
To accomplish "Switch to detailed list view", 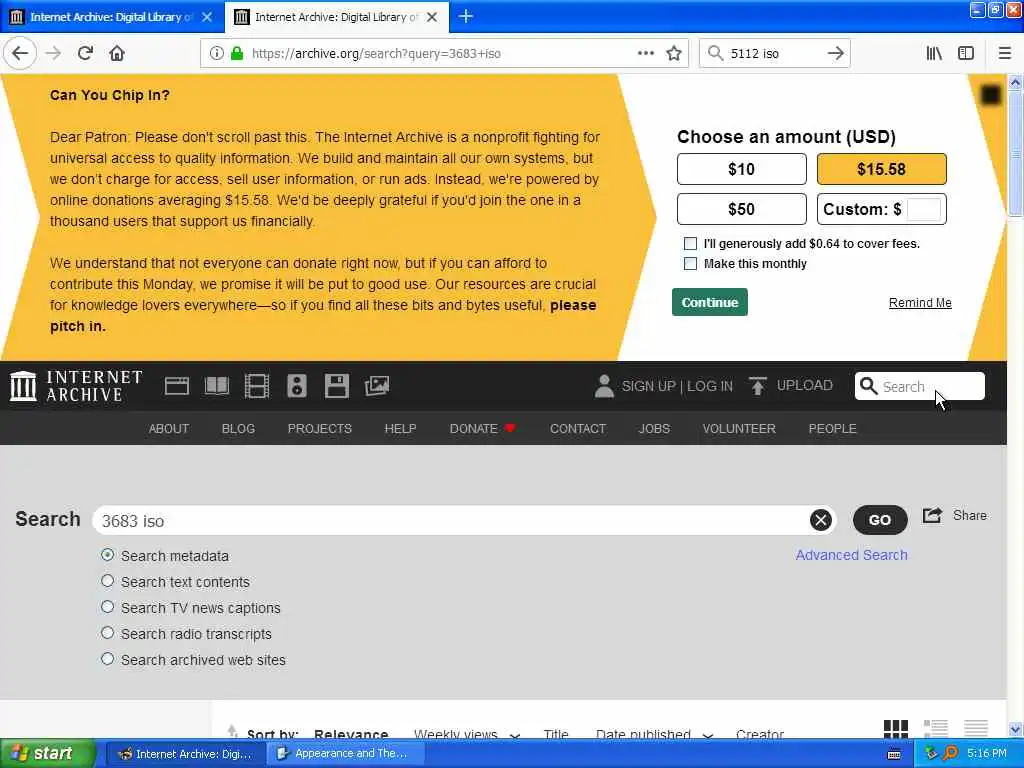I will [x=935, y=728].
